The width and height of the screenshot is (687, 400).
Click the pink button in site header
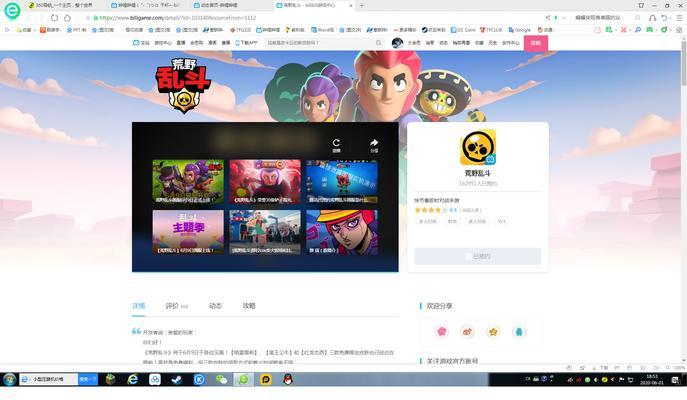coord(535,43)
